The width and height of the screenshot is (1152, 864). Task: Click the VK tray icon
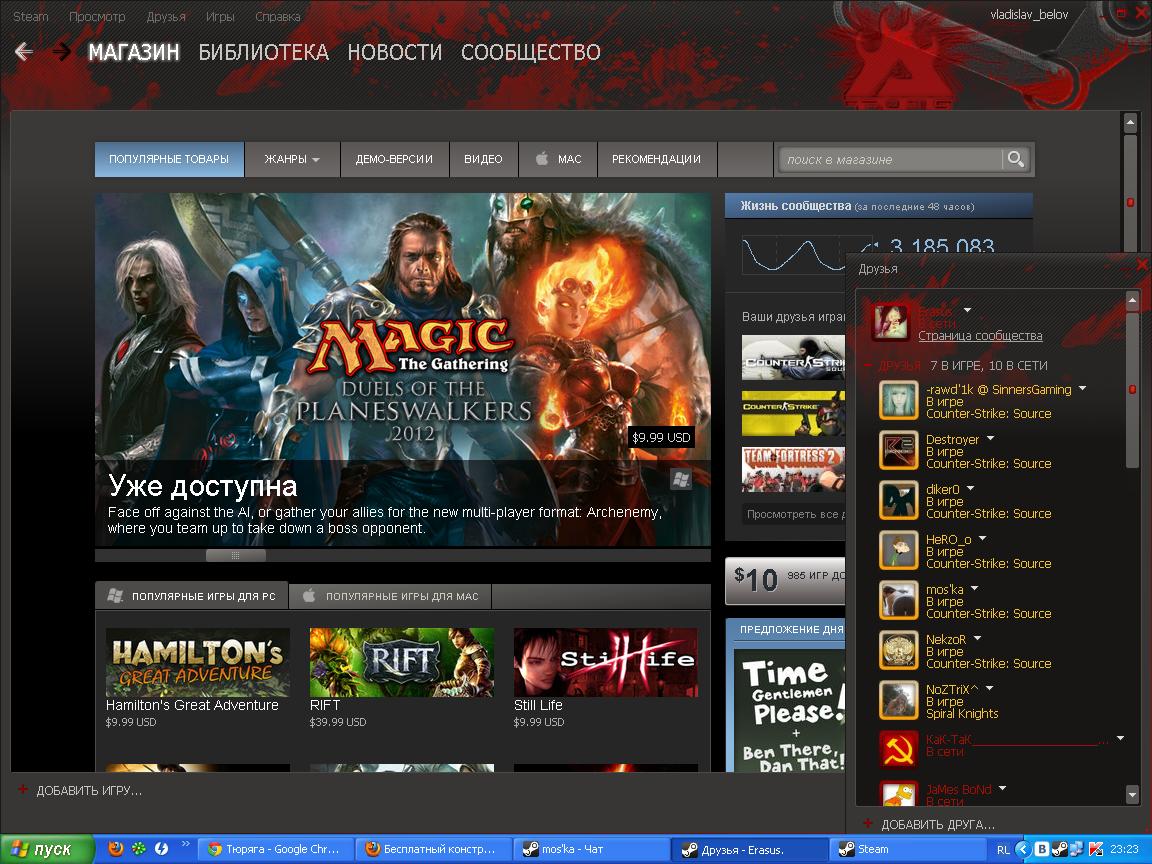(1041, 849)
